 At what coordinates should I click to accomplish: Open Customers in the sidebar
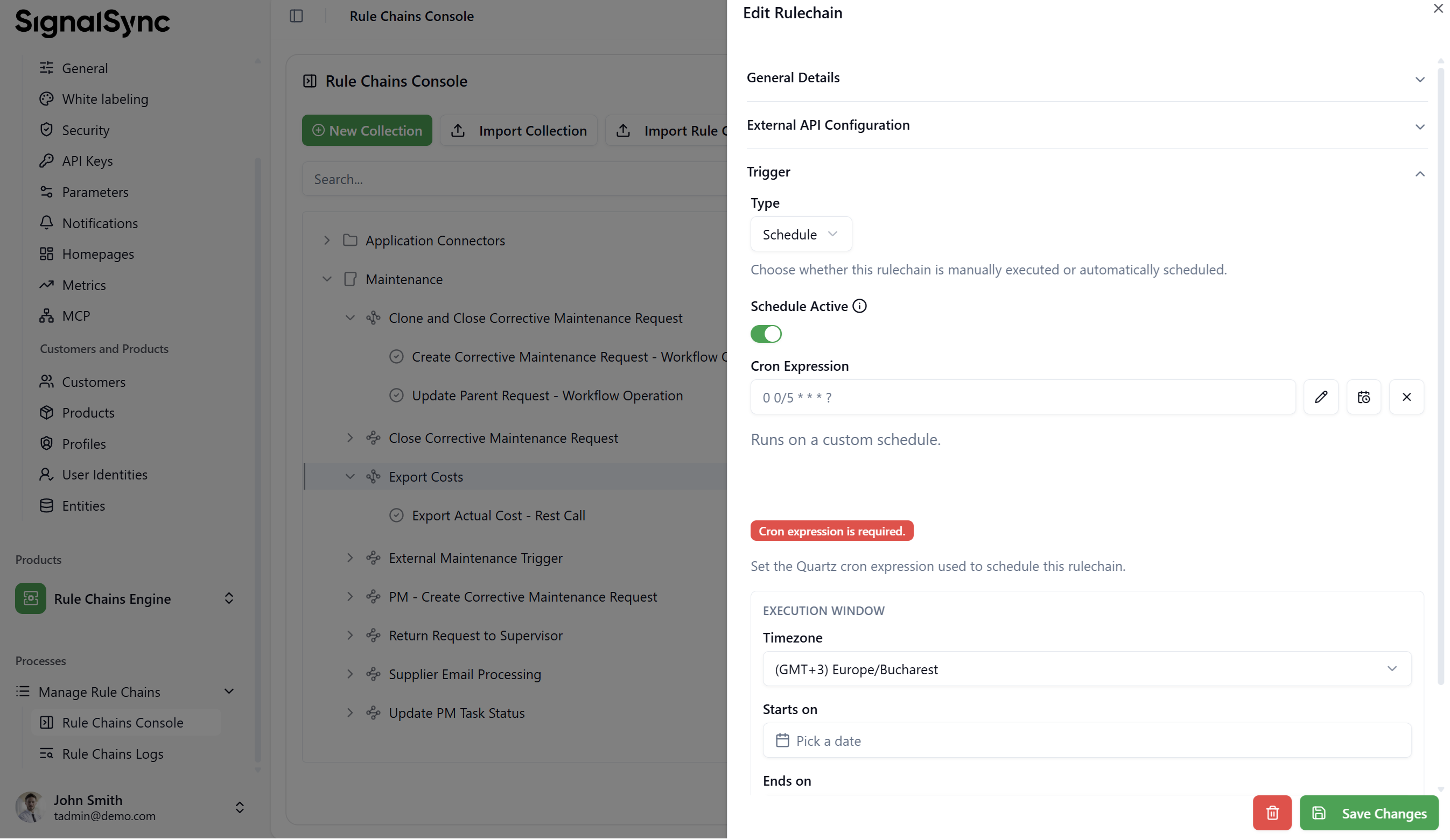(93, 383)
